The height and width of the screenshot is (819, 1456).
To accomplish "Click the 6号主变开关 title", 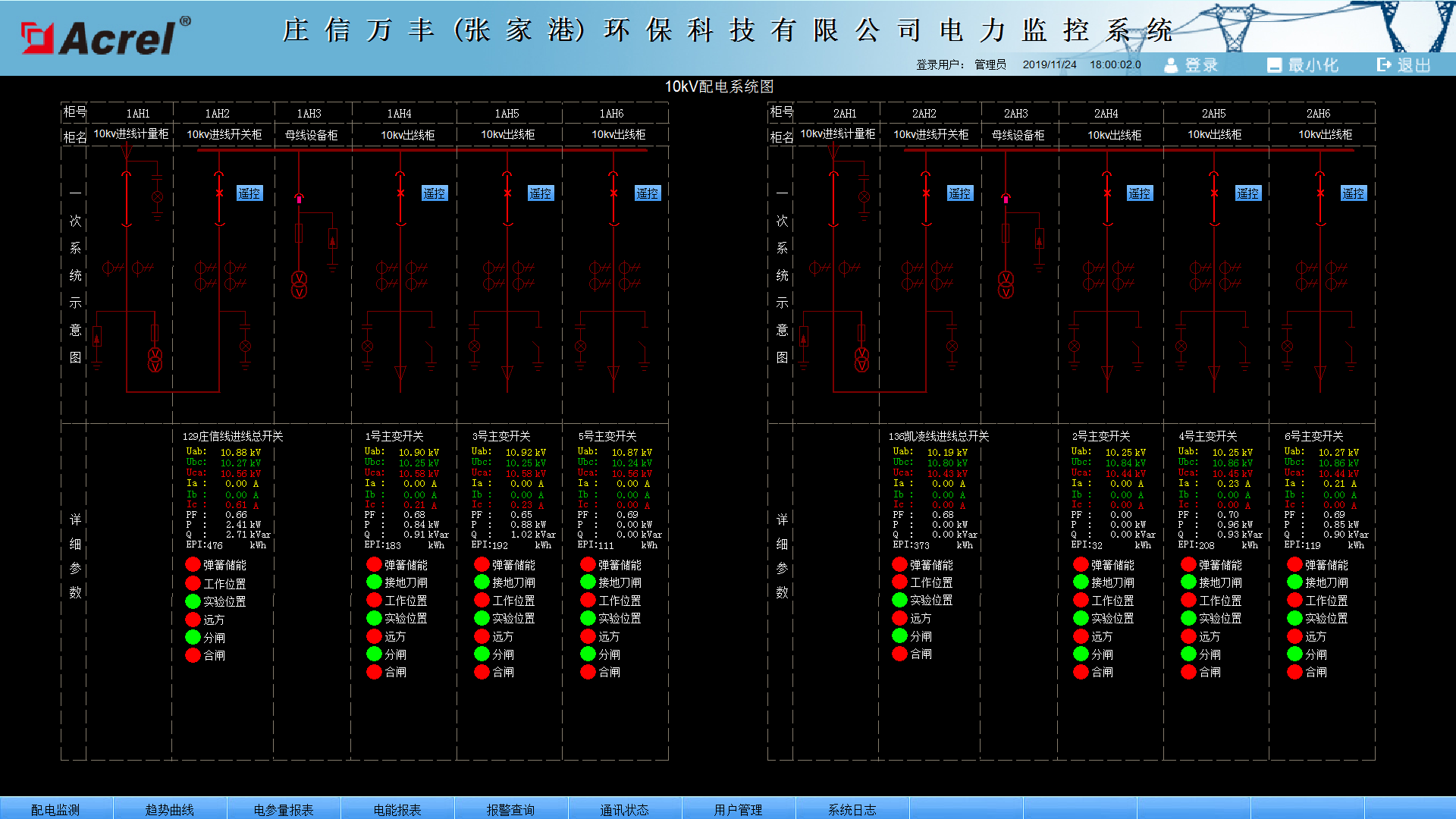I will click(x=1313, y=436).
